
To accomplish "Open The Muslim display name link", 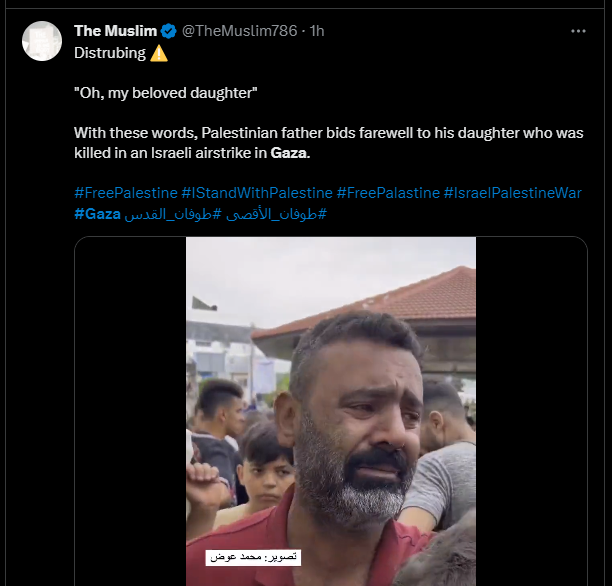I will tap(115, 31).
